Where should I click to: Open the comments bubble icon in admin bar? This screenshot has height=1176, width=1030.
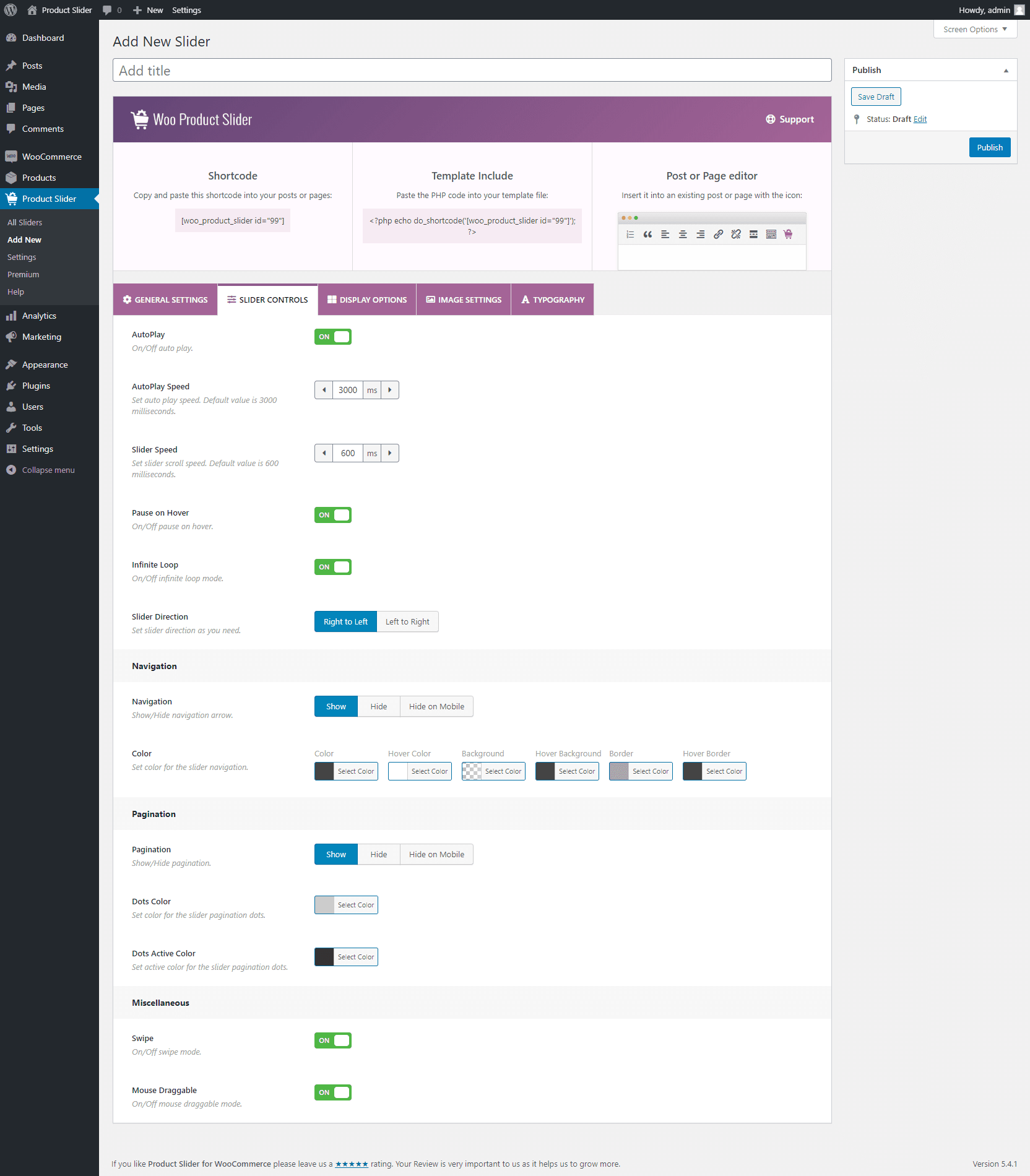[x=107, y=10]
